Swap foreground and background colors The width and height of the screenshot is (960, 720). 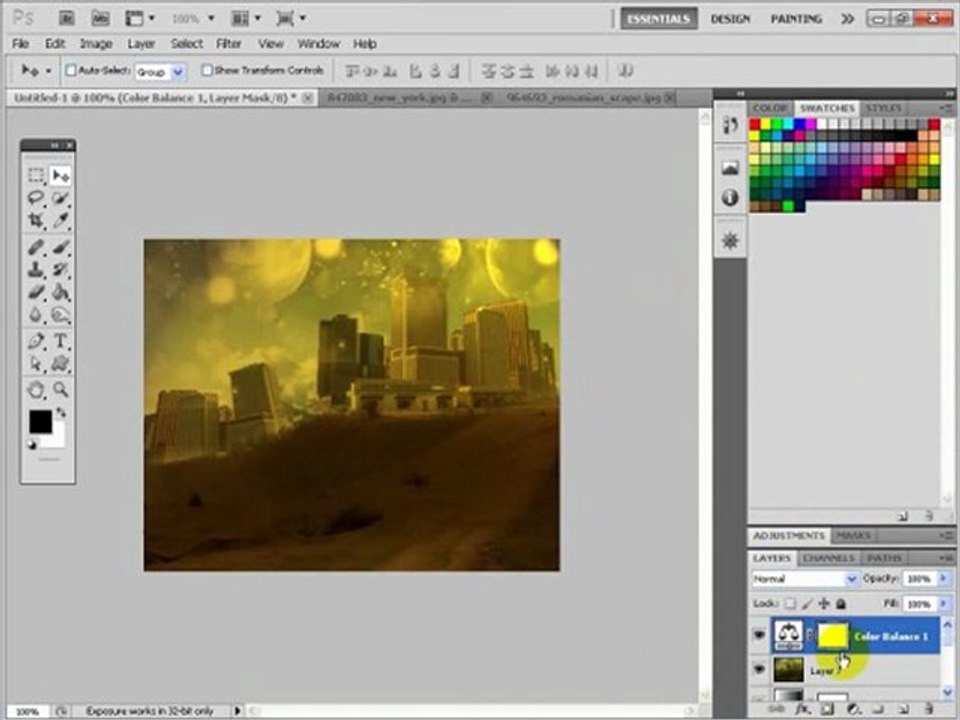pos(61,413)
